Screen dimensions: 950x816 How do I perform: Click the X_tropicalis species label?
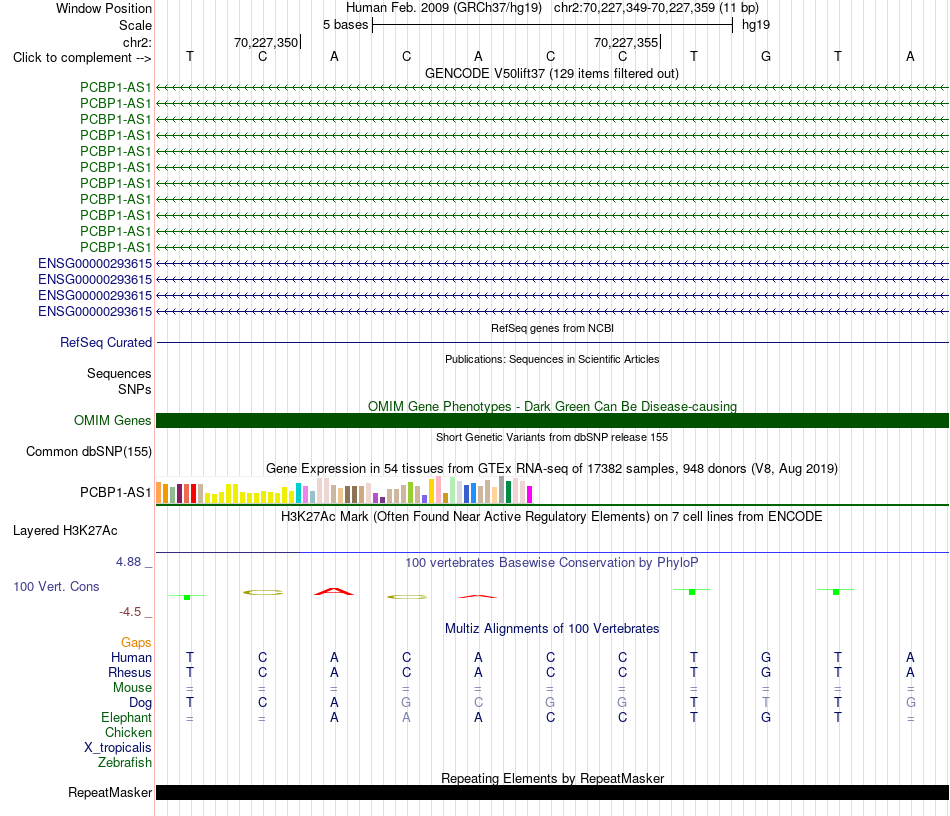[118, 748]
